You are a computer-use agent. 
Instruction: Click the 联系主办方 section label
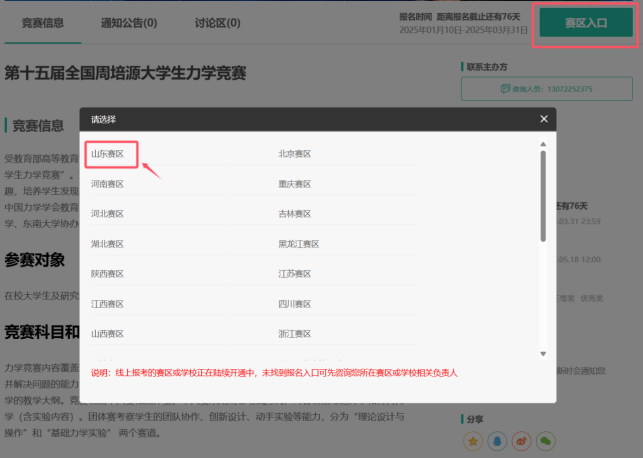coord(487,67)
